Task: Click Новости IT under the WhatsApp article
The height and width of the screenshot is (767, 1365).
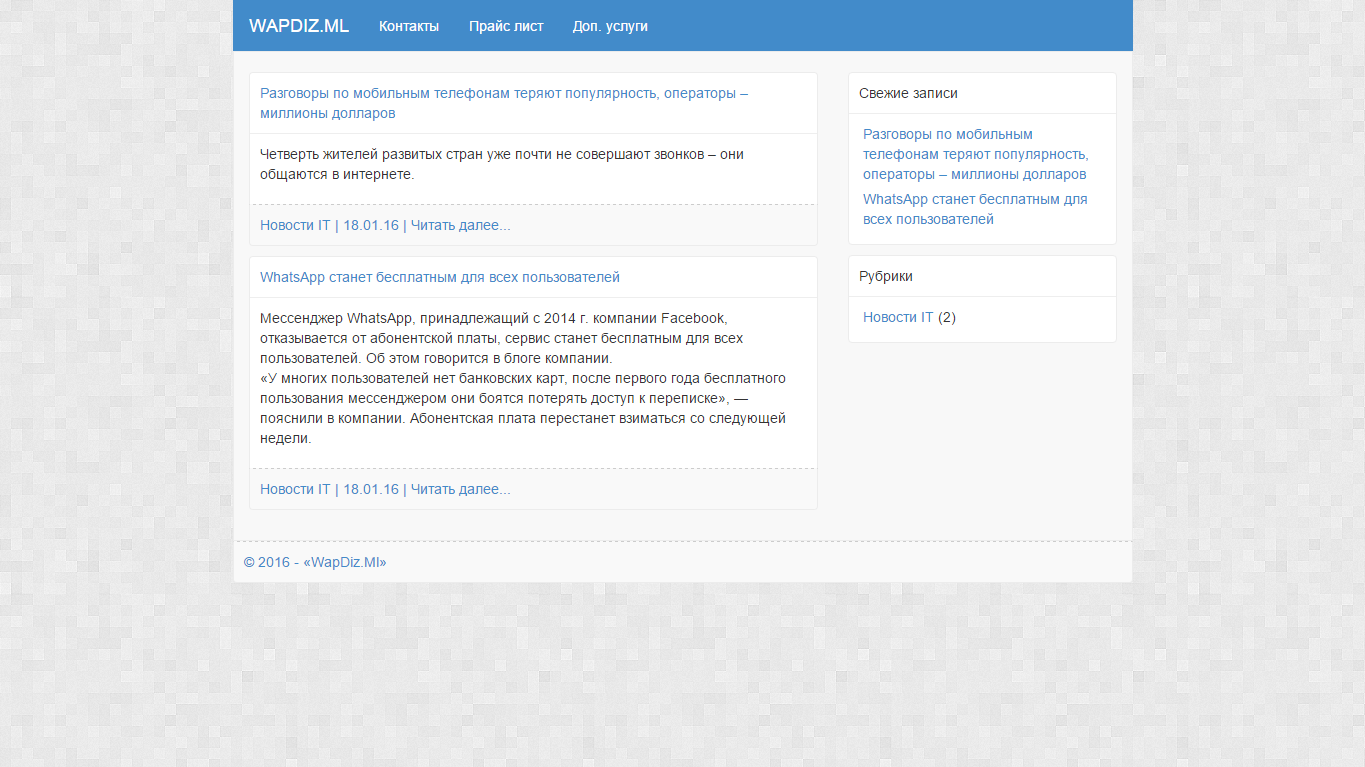Action: pos(294,489)
